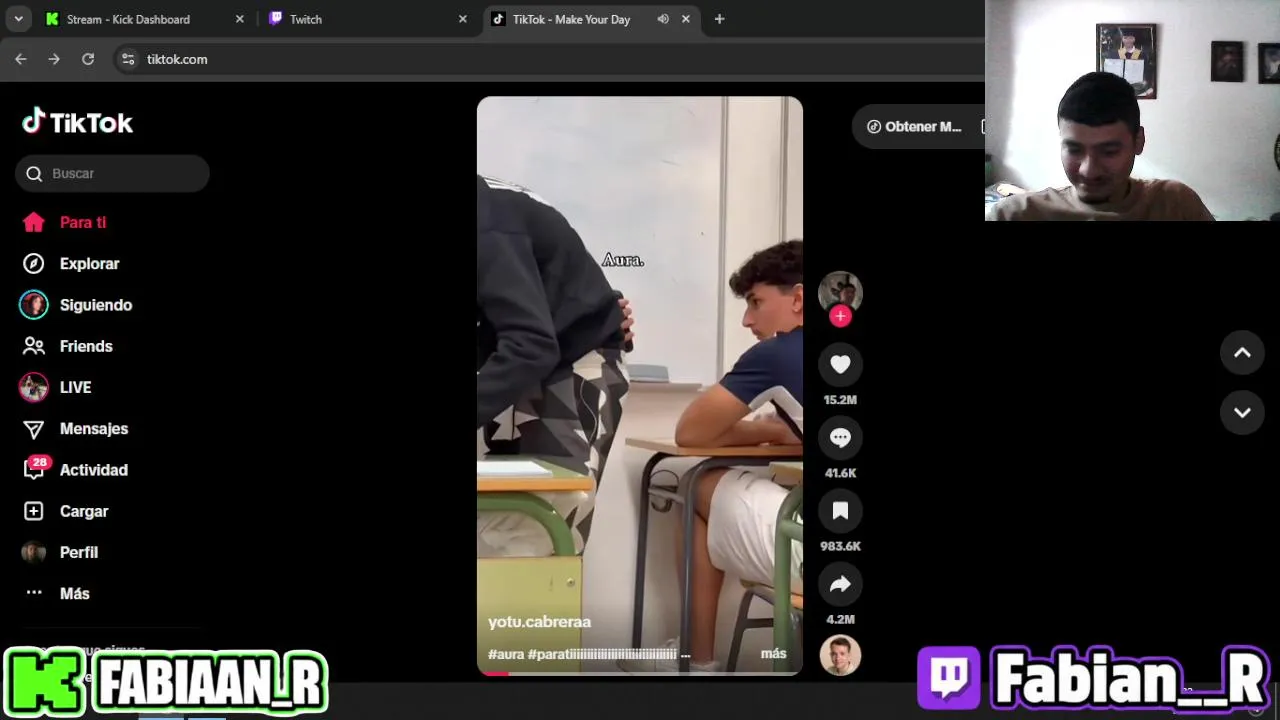
Task: Click the 41.6K comments count
Action: tap(840, 473)
